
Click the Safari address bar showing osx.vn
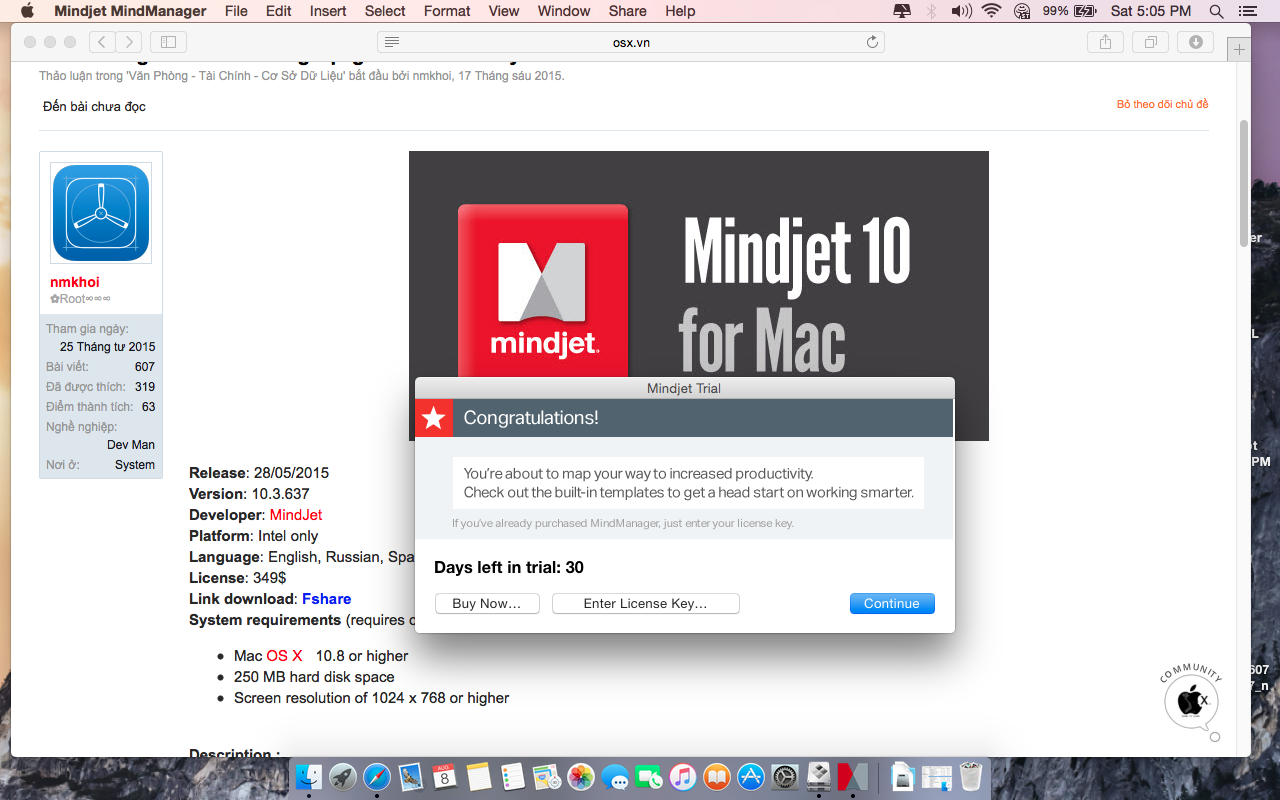(631, 42)
